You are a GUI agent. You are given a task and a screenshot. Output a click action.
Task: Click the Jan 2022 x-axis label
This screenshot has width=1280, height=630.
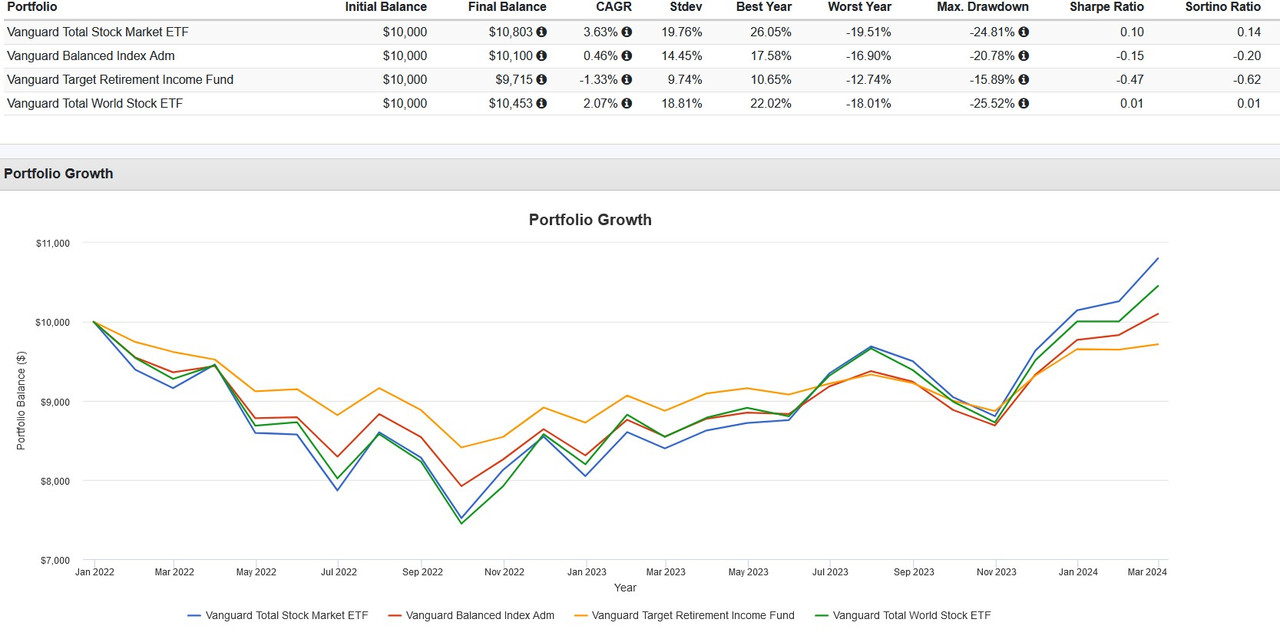(93, 572)
